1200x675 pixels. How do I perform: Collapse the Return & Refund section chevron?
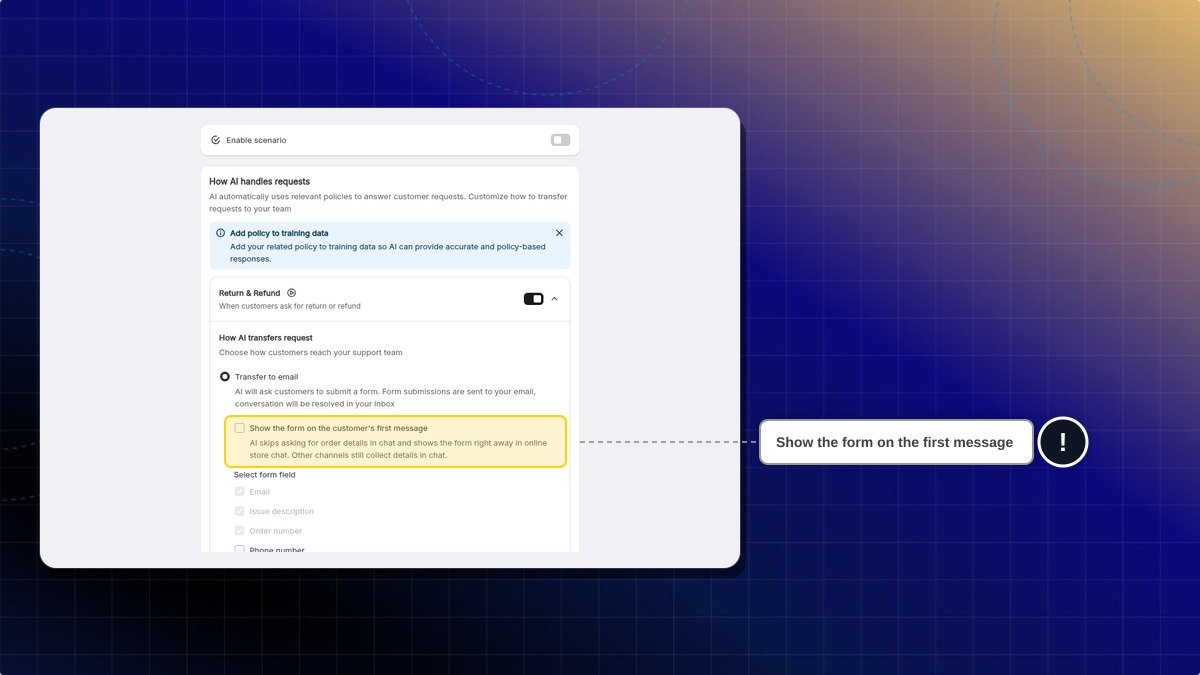(x=555, y=299)
